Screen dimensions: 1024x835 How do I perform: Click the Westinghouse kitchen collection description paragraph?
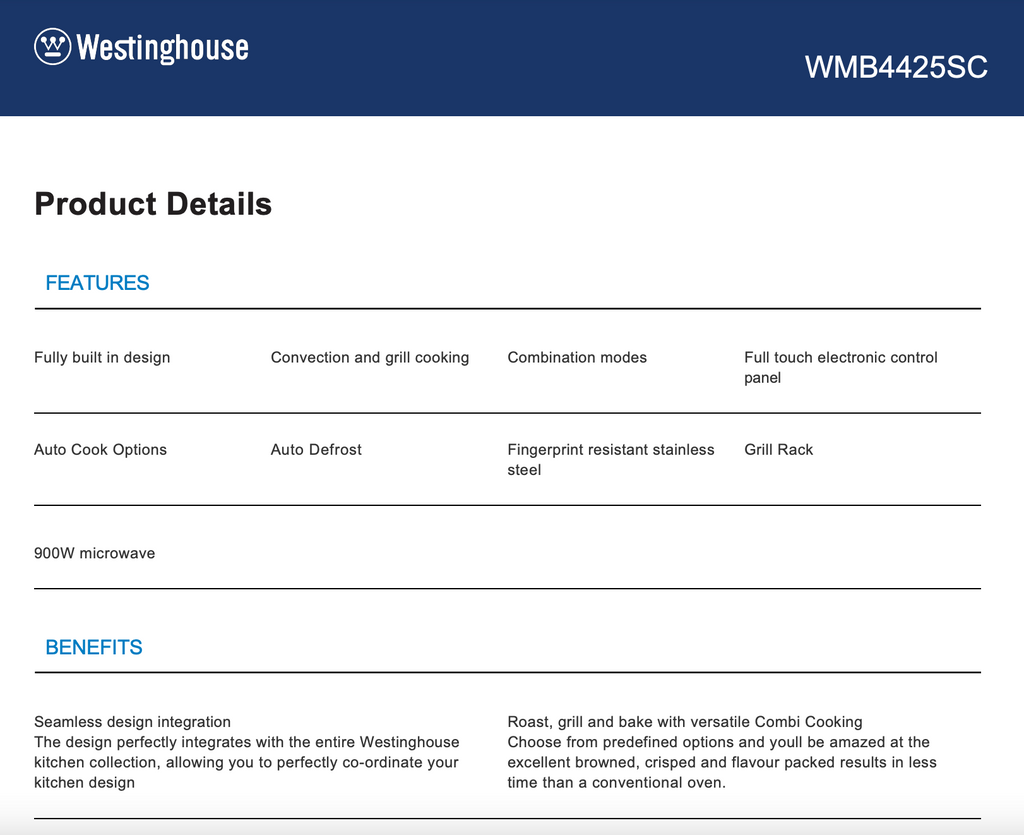coord(246,762)
